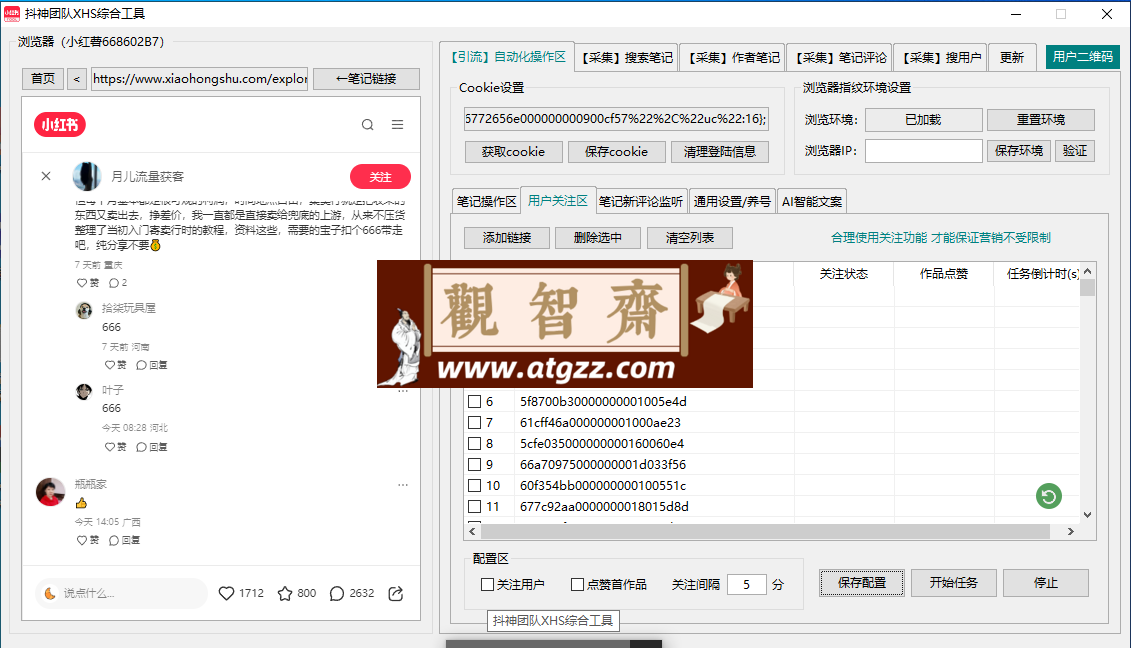
Task: Open the 【采集】搜用户 tab
Action: [941, 58]
